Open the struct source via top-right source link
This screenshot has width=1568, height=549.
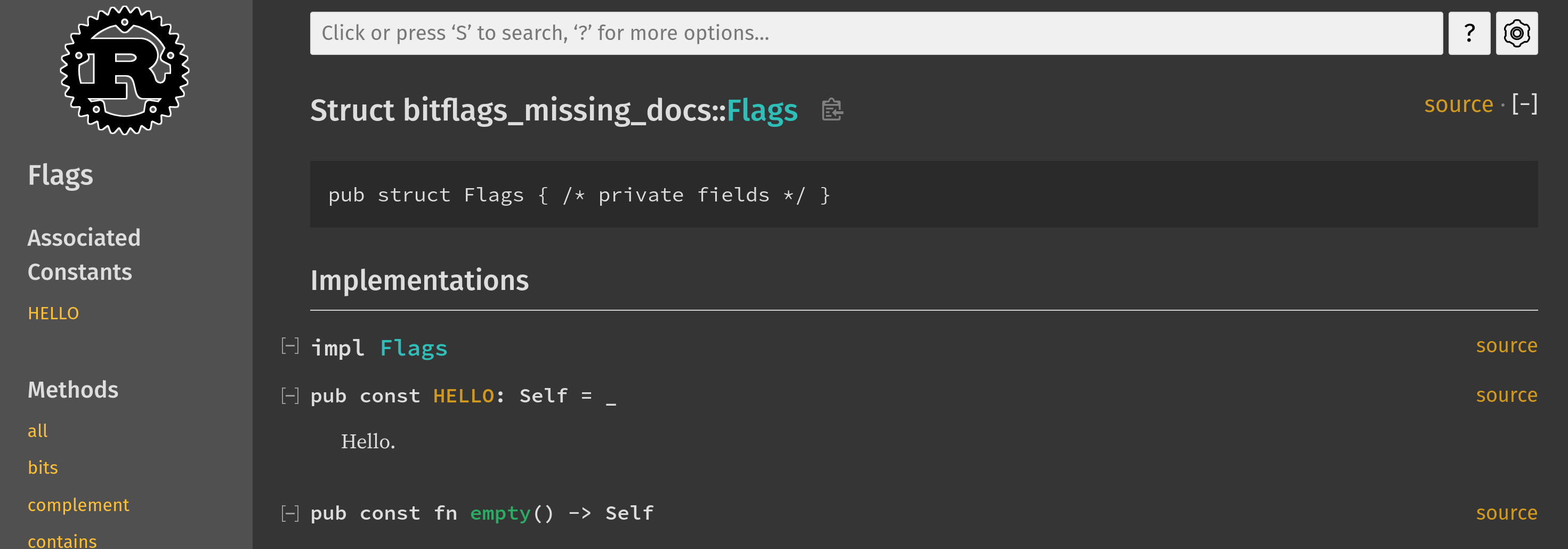click(1458, 104)
